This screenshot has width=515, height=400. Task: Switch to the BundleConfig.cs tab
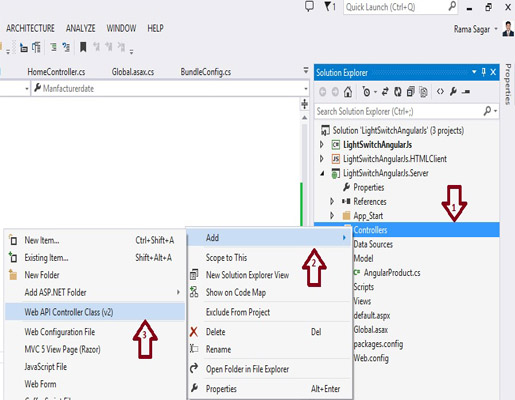point(206,72)
